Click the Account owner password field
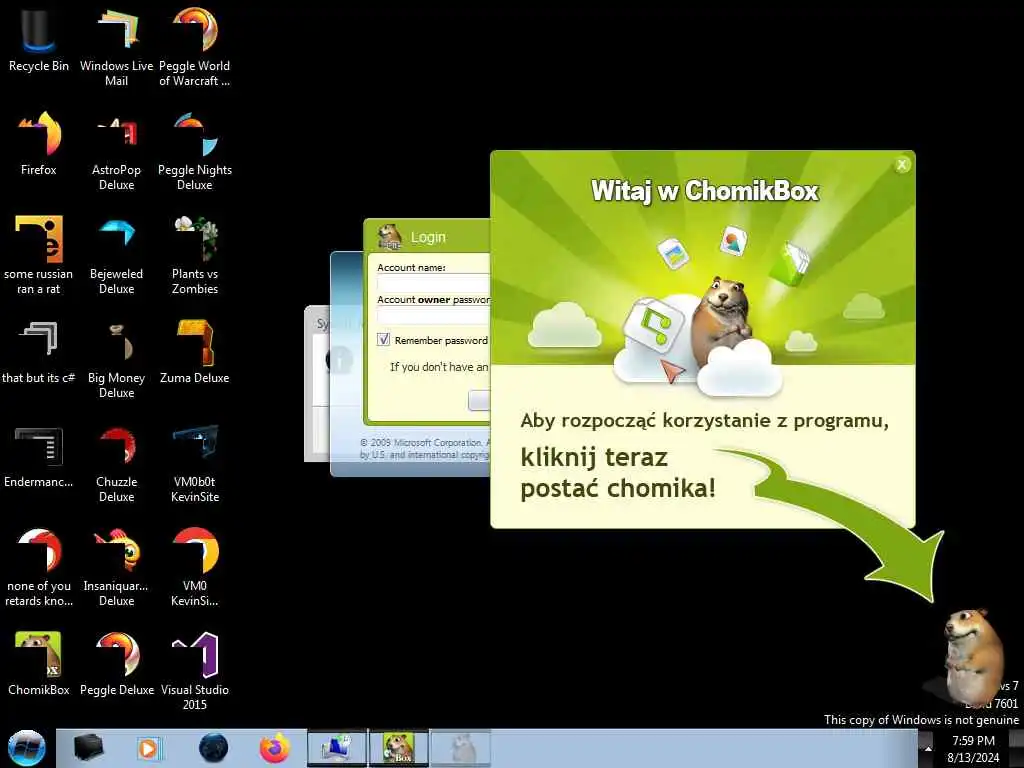This screenshot has height=768, width=1024. pyautogui.click(x=434, y=316)
